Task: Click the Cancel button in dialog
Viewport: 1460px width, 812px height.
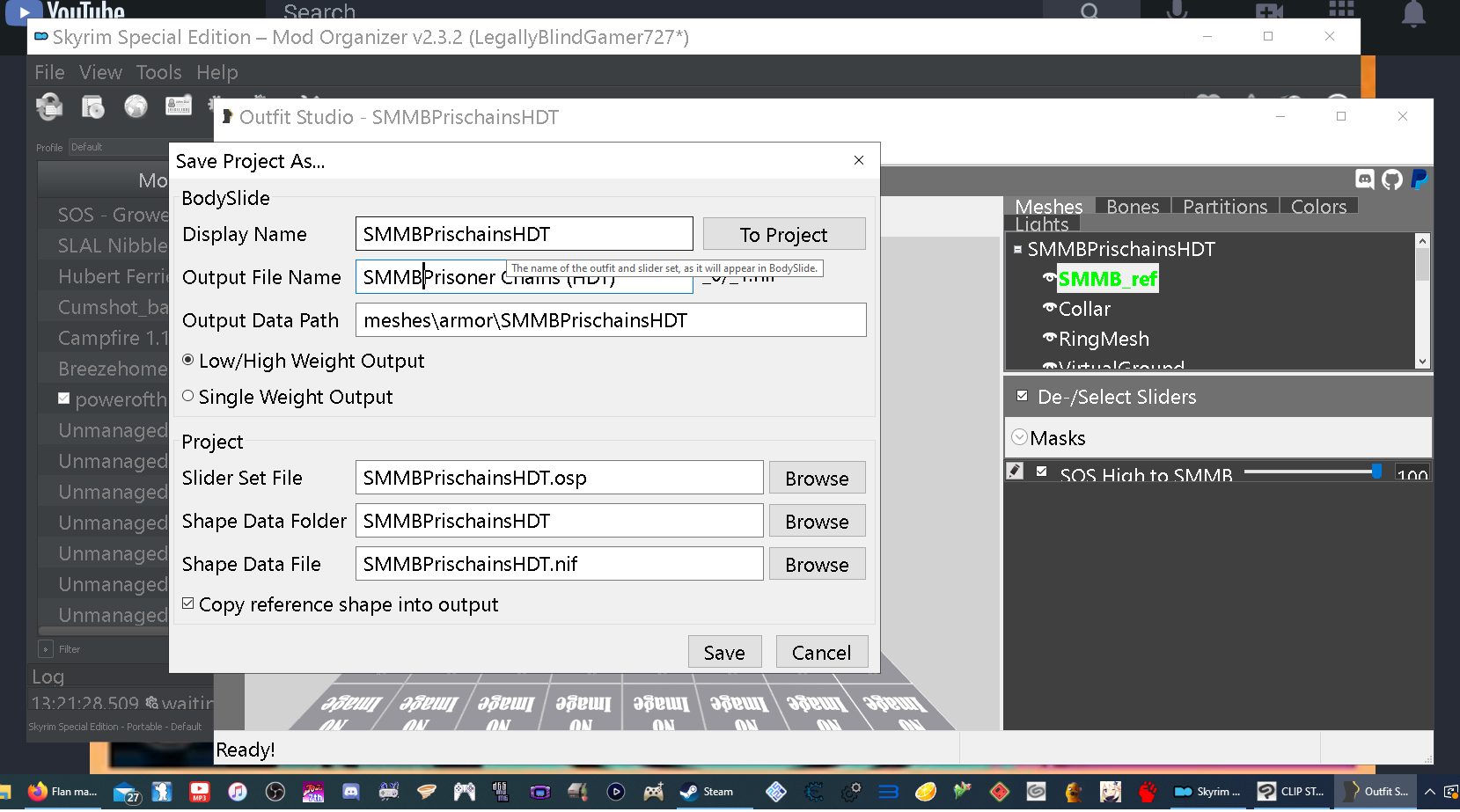Action: [821, 652]
